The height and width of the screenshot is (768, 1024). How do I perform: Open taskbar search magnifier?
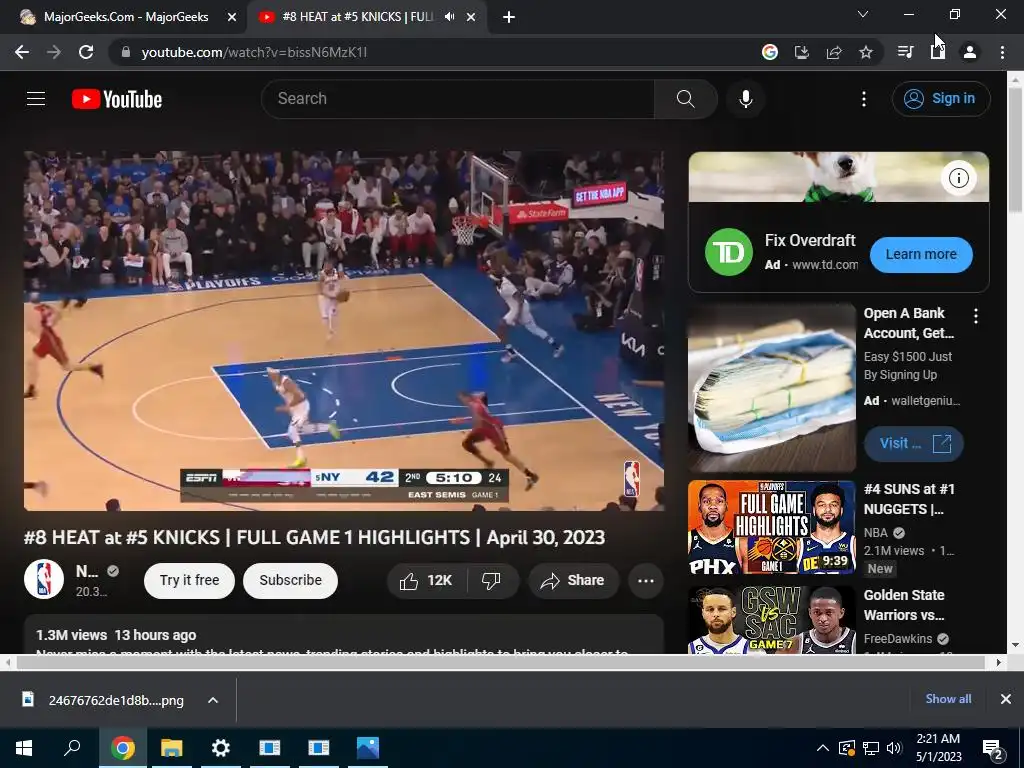(x=72, y=748)
